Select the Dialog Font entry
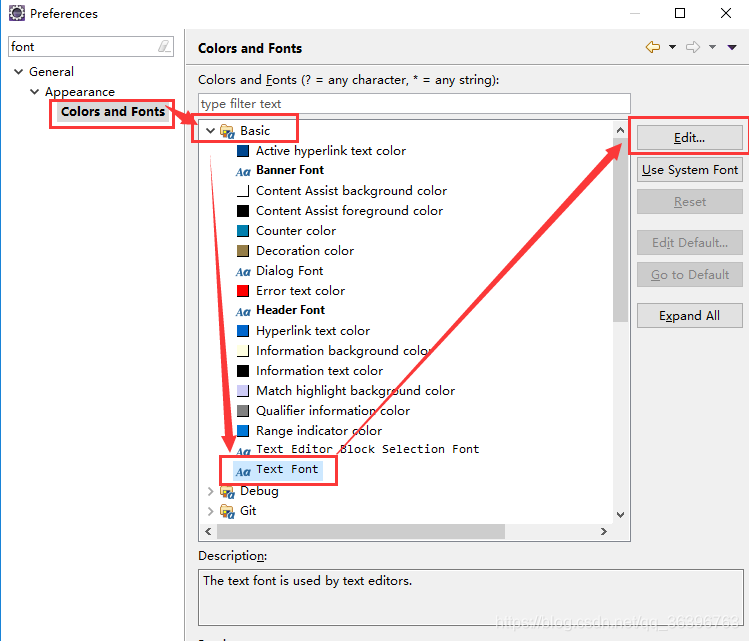749x641 pixels. (289, 271)
